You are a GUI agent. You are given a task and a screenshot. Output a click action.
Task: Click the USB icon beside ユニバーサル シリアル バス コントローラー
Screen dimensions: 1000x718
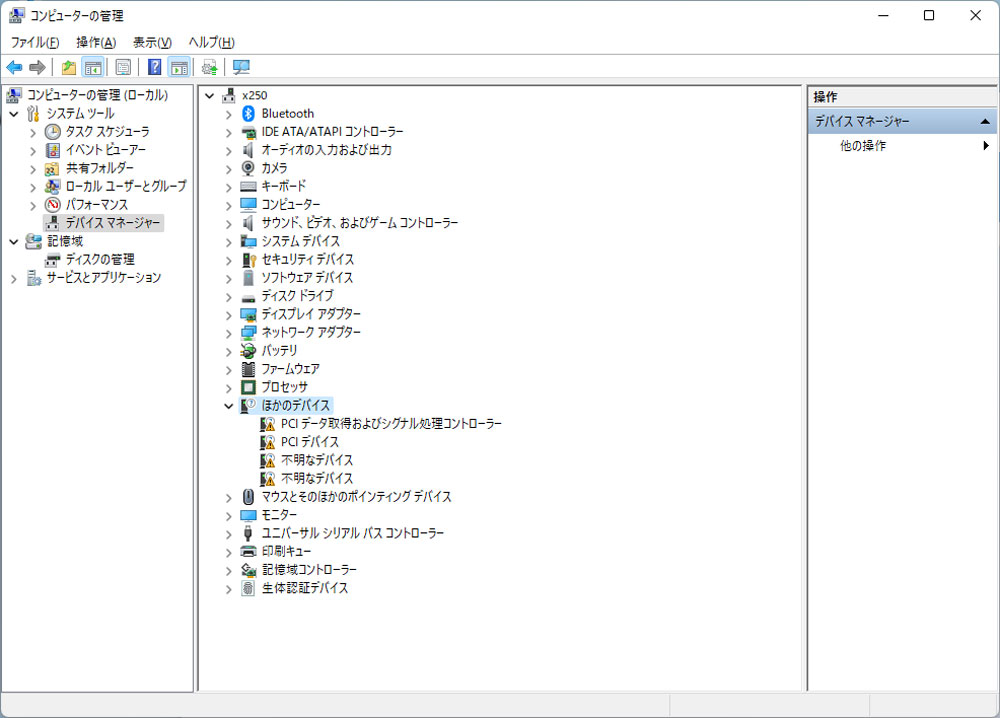click(248, 533)
